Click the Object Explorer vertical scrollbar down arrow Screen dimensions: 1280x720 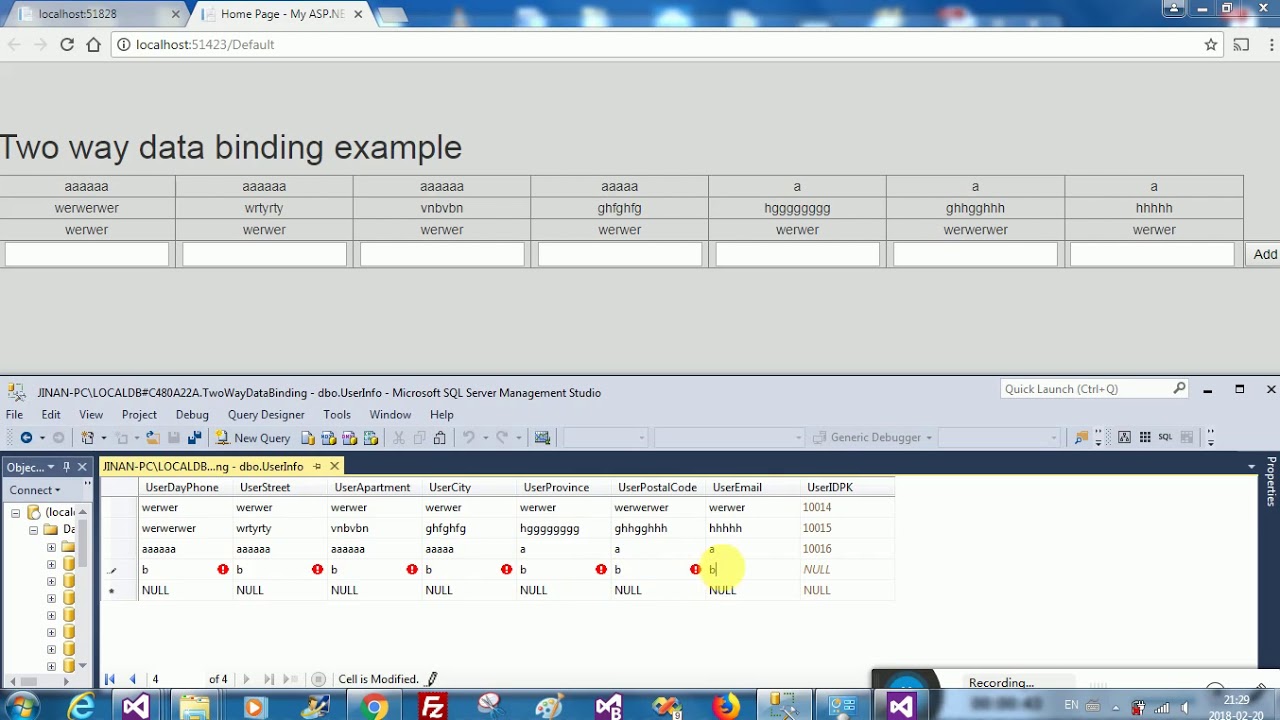tap(83, 665)
